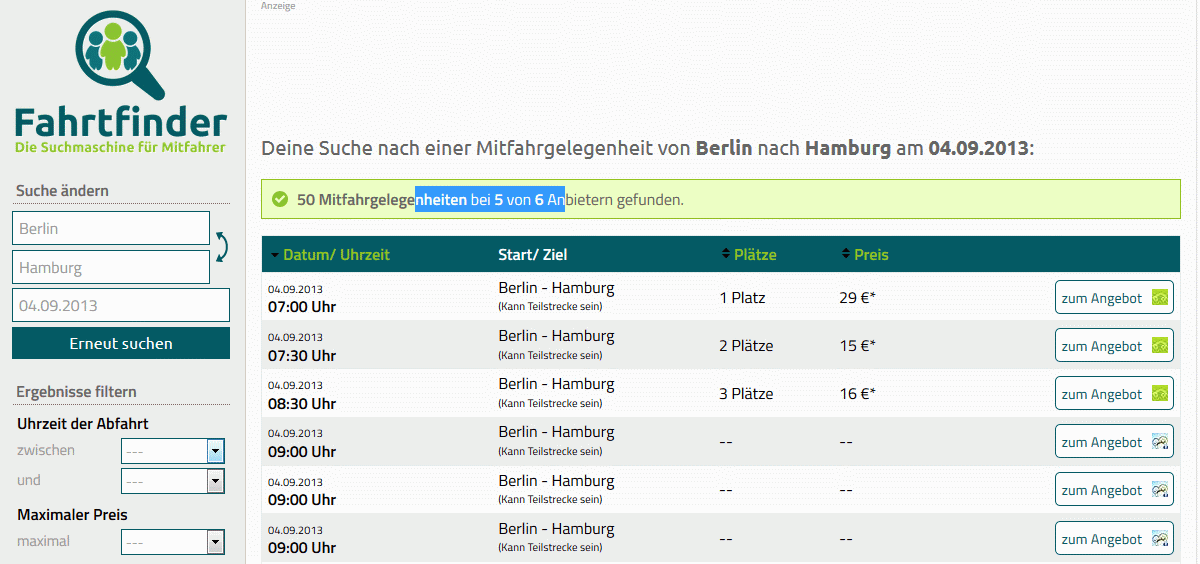
Task: Click sort arrows icon beside Plätze
Action: 726,254
